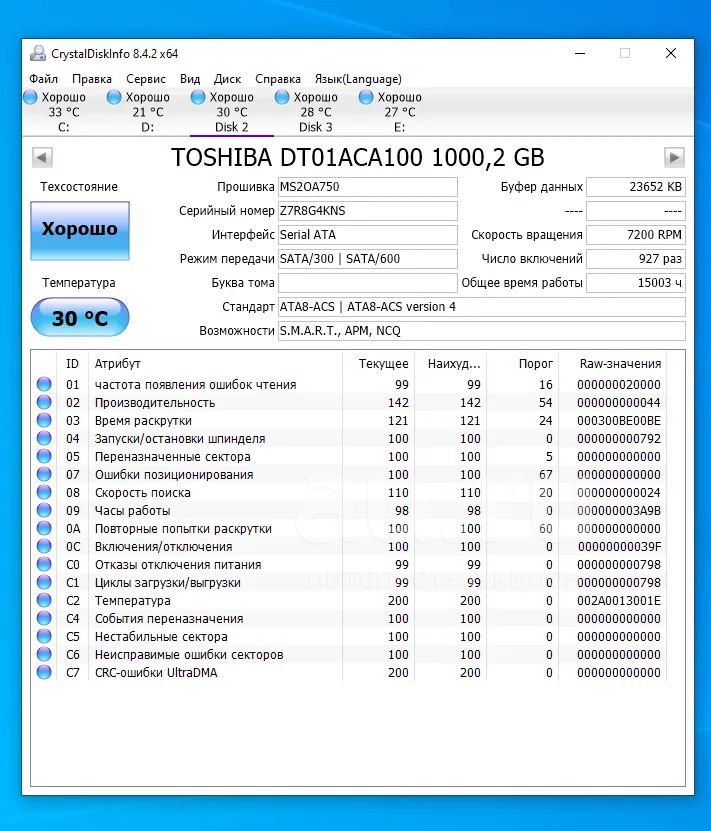
Task: Select the Disk 2 tab showing 30 °C
Action: pyautogui.click(x=232, y=112)
